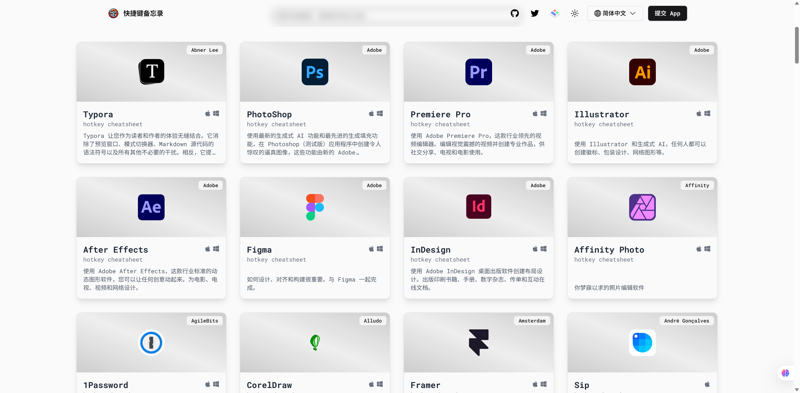Click the Photoshop Ps icon
The image size is (800, 393).
(x=315, y=71)
